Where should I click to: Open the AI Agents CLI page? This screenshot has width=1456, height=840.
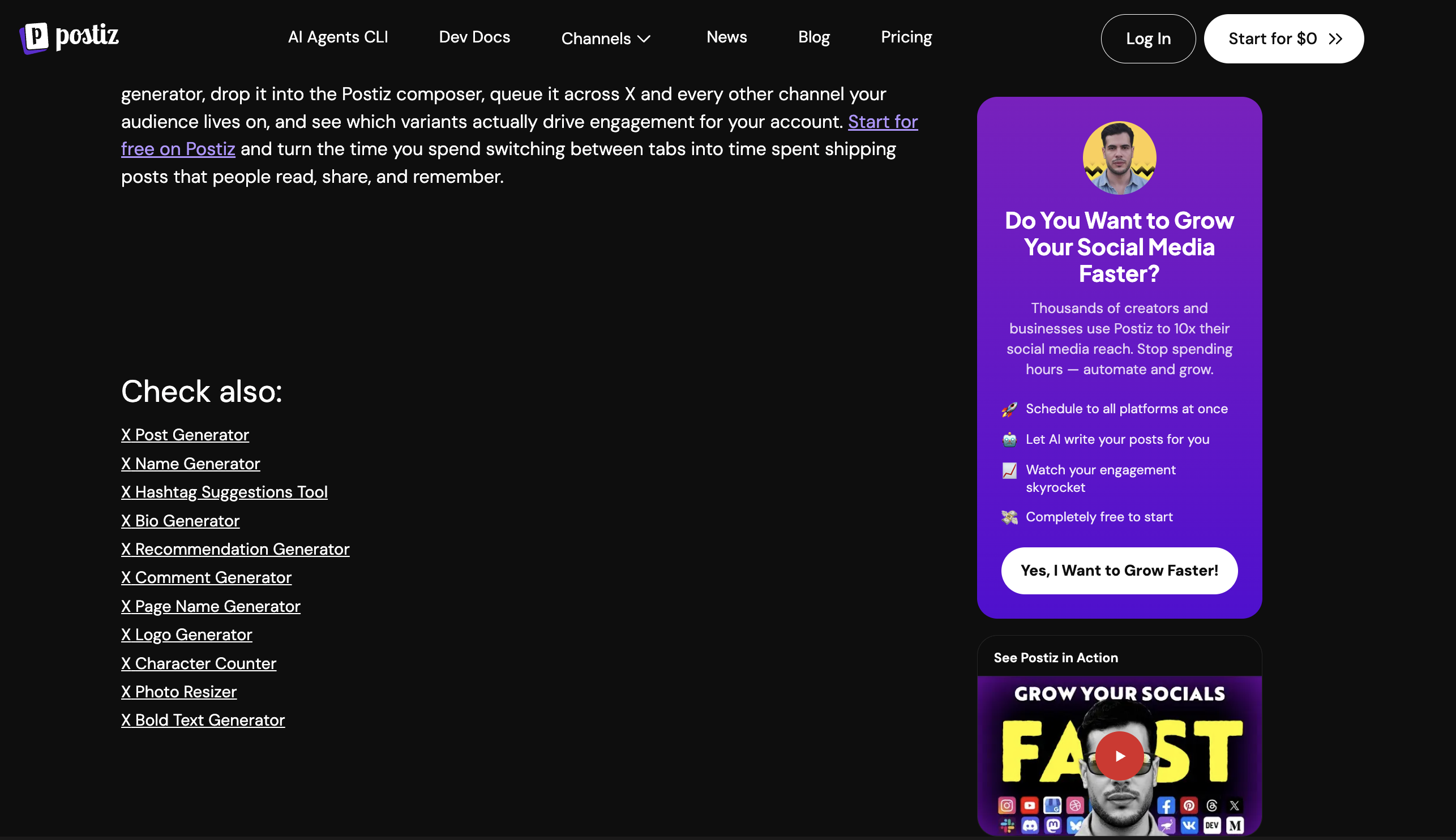[x=338, y=37]
